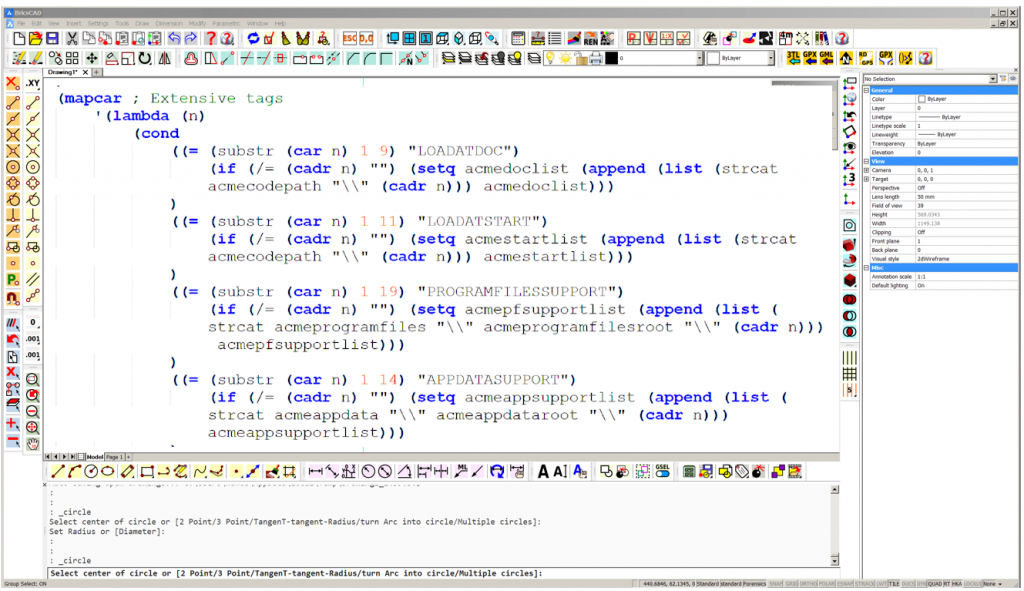Expand the Camera property row

867,170
